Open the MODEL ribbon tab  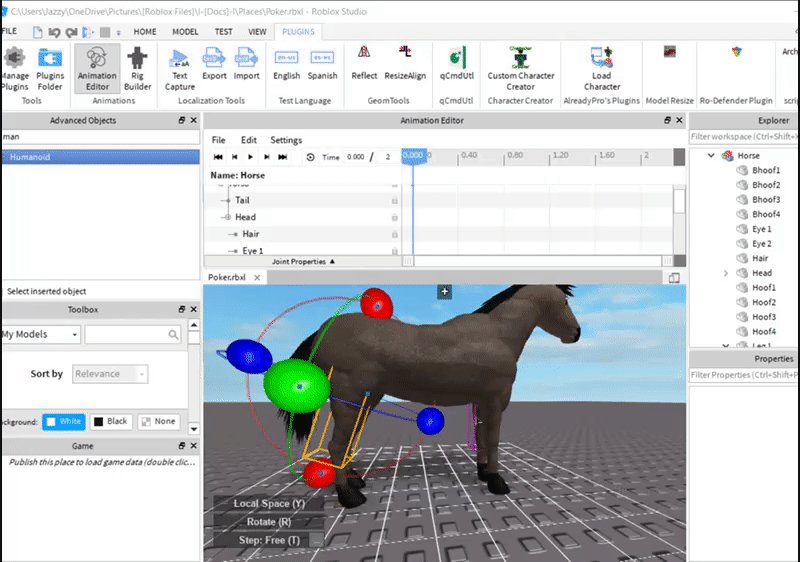[185, 32]
